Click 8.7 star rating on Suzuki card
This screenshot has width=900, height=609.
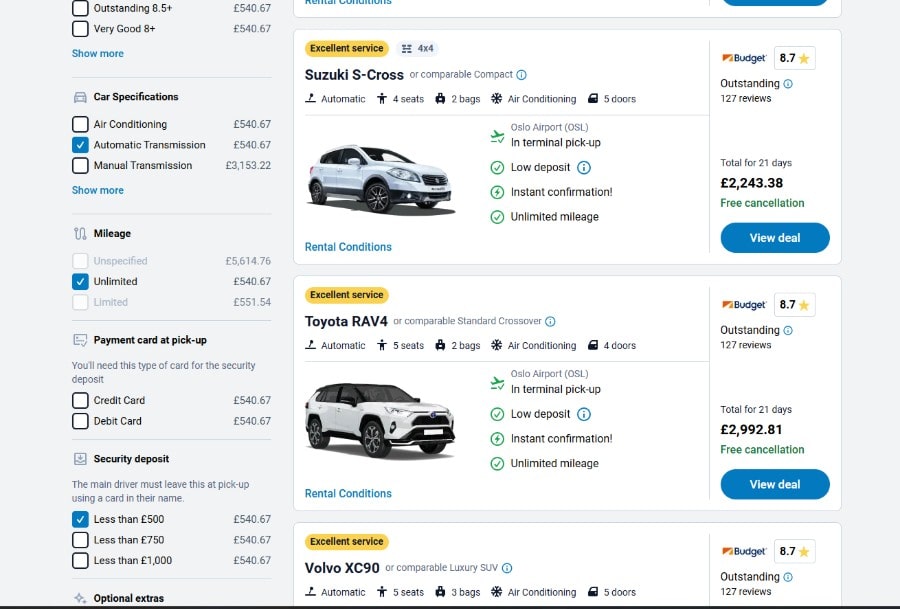794,58
